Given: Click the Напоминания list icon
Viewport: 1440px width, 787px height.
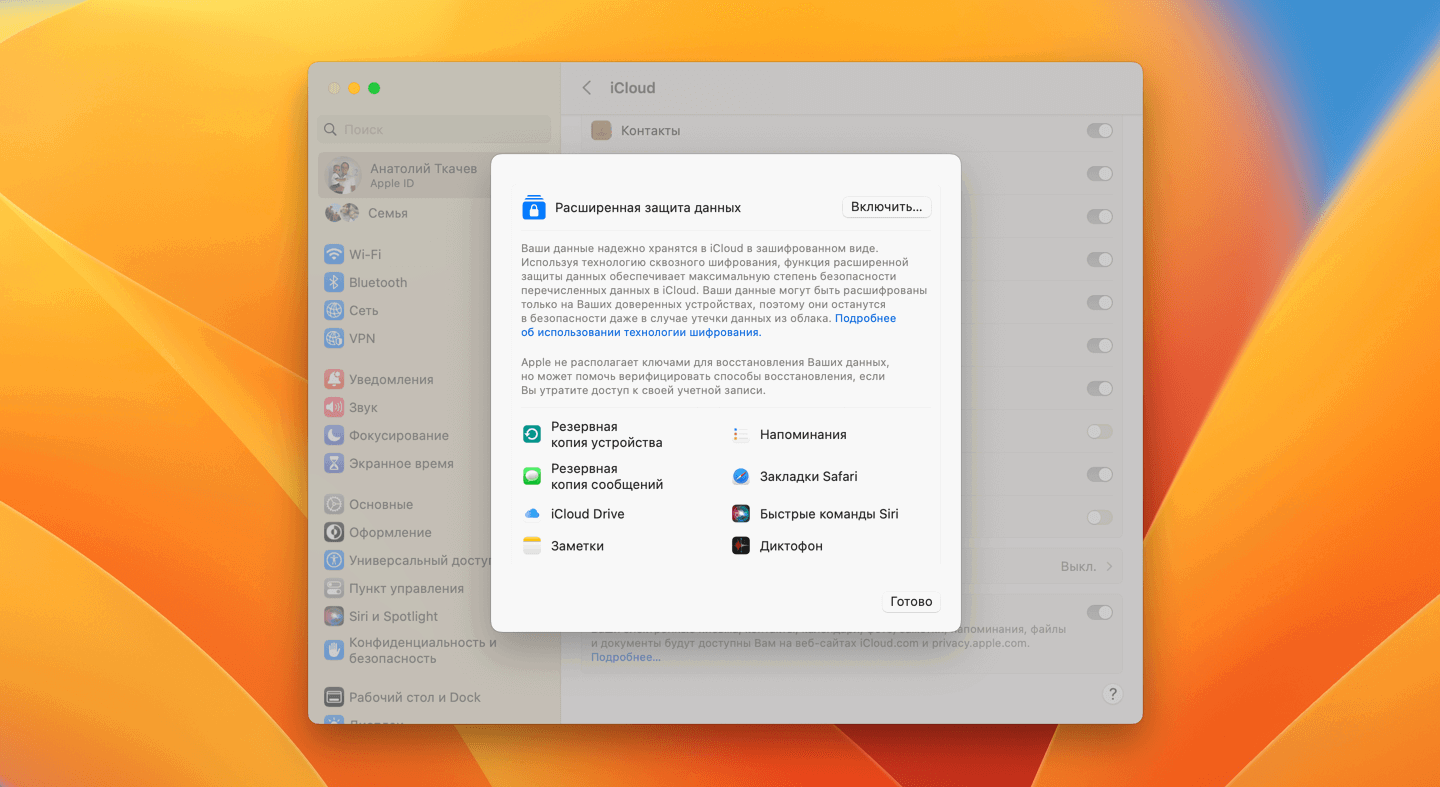Looking at the screenshot, I should (741, 435).
